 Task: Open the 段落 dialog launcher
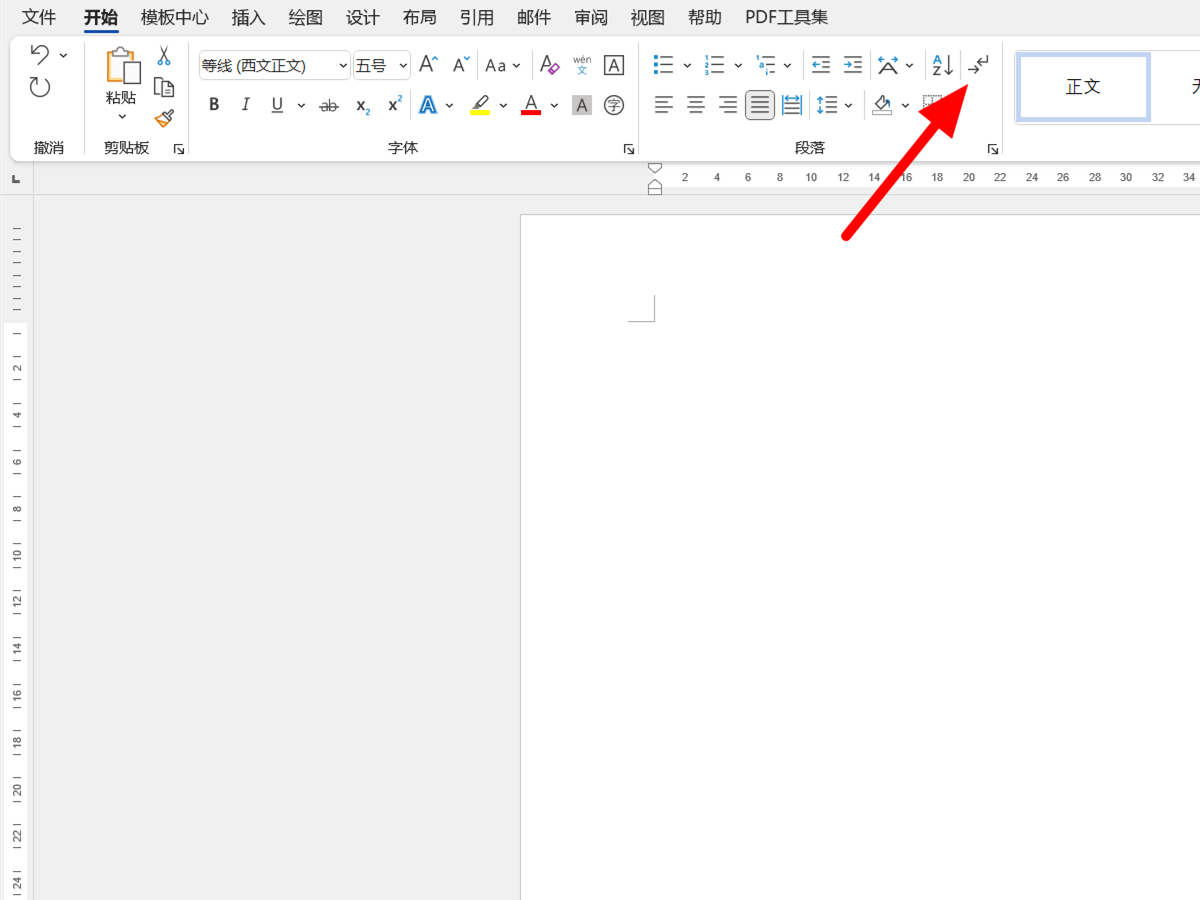click(x=993, y=149)
